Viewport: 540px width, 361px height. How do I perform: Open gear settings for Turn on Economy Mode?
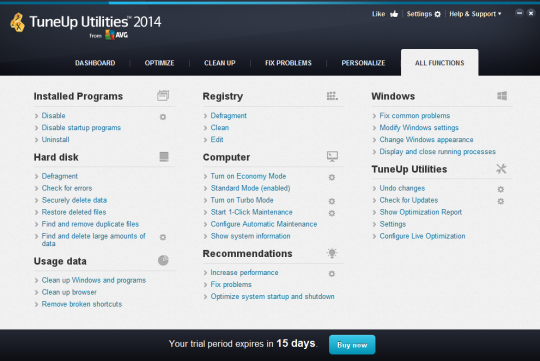(x=332, y=177)
